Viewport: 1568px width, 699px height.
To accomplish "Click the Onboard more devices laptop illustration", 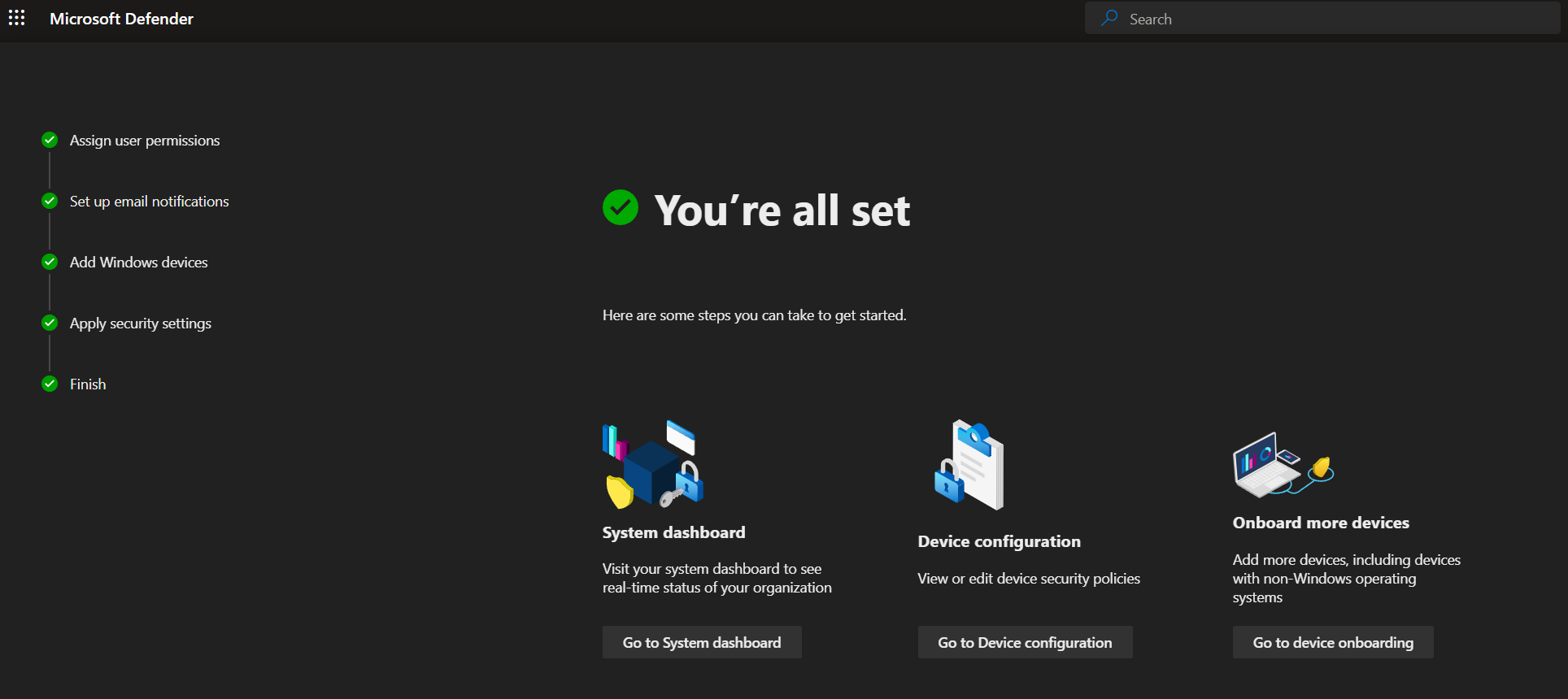I will (1283, 464).
